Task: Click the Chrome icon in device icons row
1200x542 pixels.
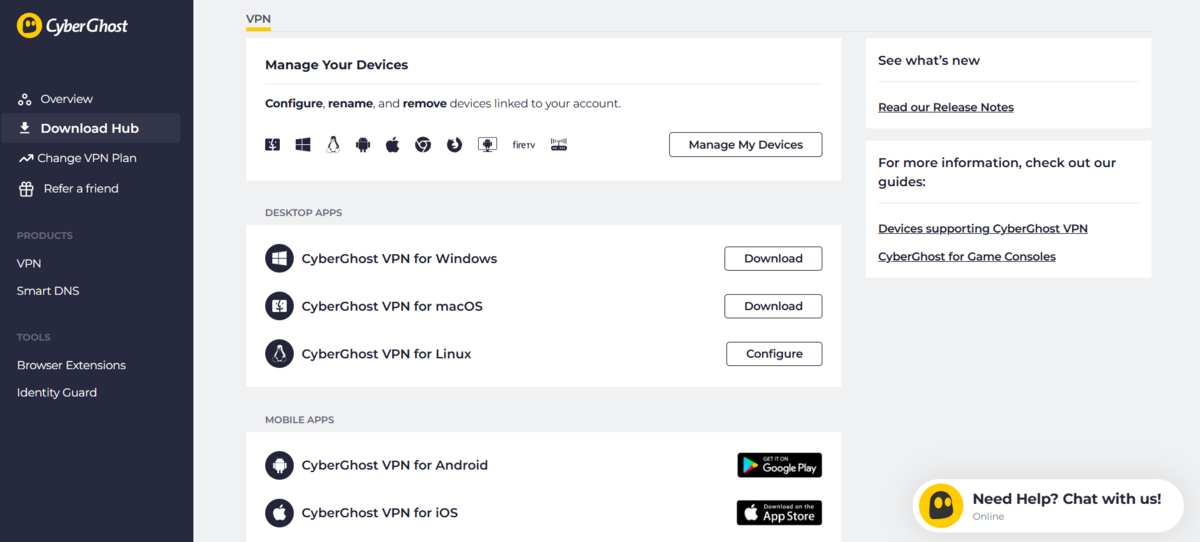Action: (423, 145)
